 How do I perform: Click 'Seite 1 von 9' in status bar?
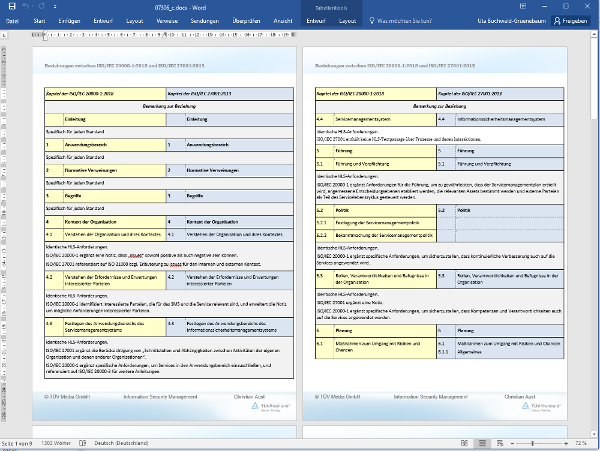click(x=17, y=443)
